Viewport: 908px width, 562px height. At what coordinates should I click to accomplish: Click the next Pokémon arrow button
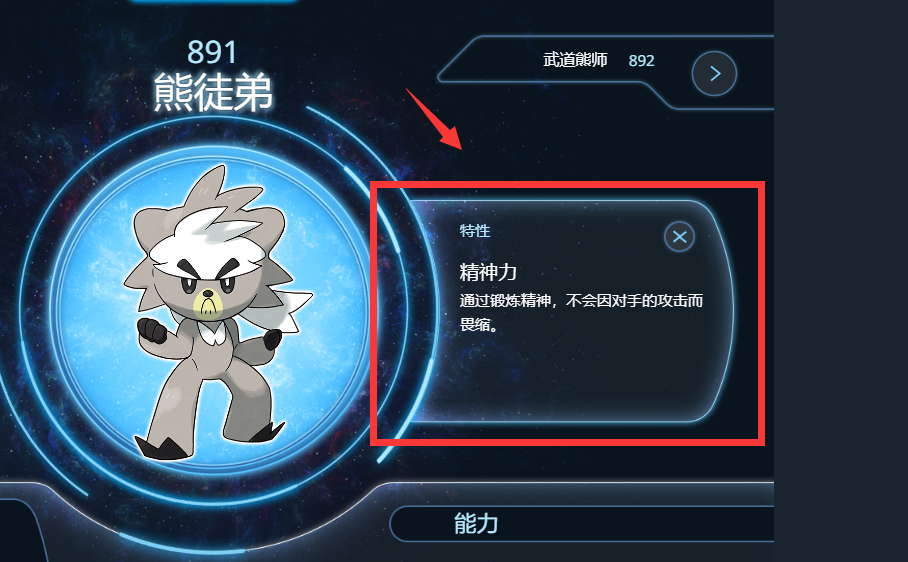coord(714,74)
